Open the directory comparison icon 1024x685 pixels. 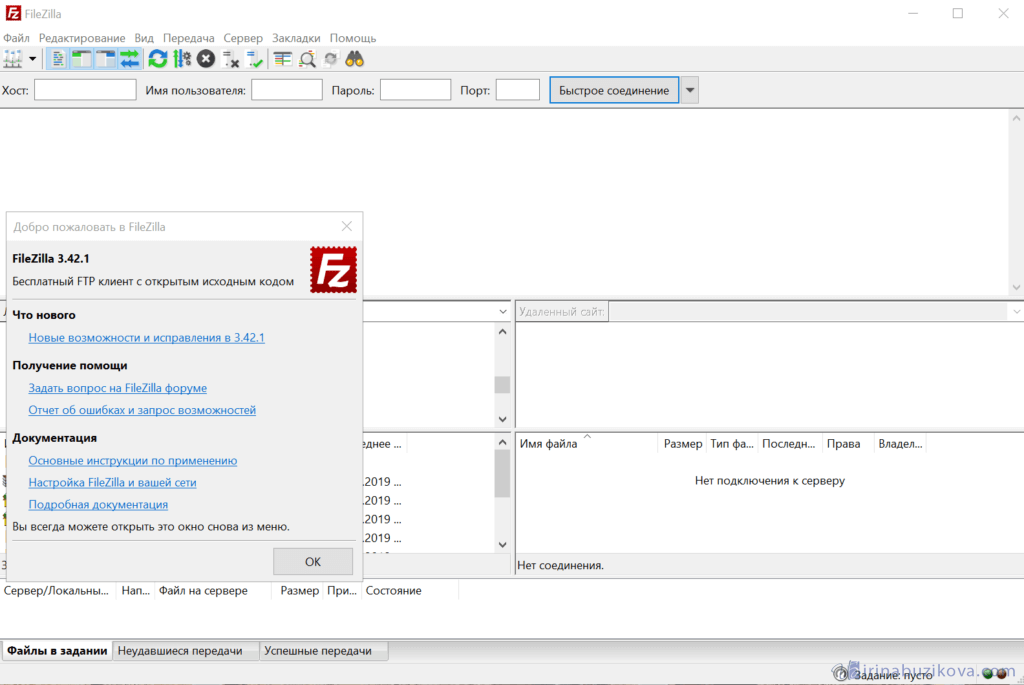click(x=283, y=59)
